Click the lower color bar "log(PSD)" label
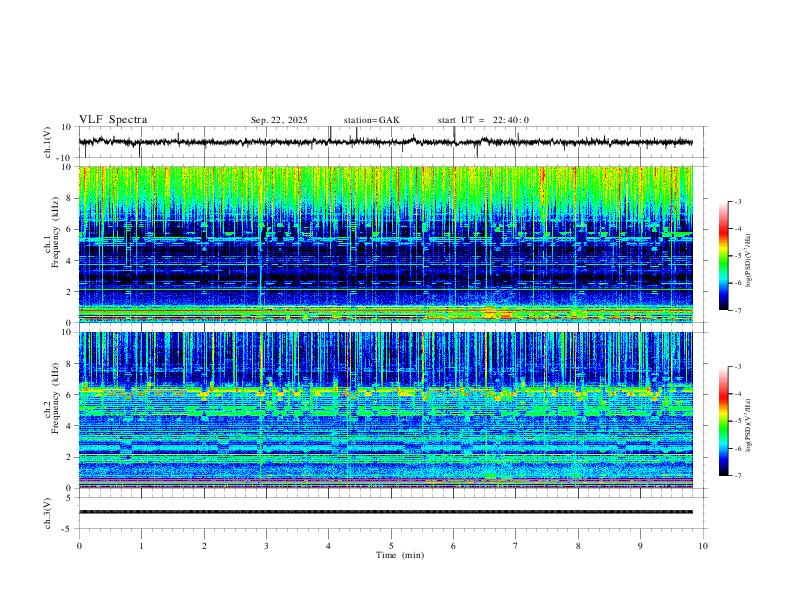 click(x=749, y=425)
